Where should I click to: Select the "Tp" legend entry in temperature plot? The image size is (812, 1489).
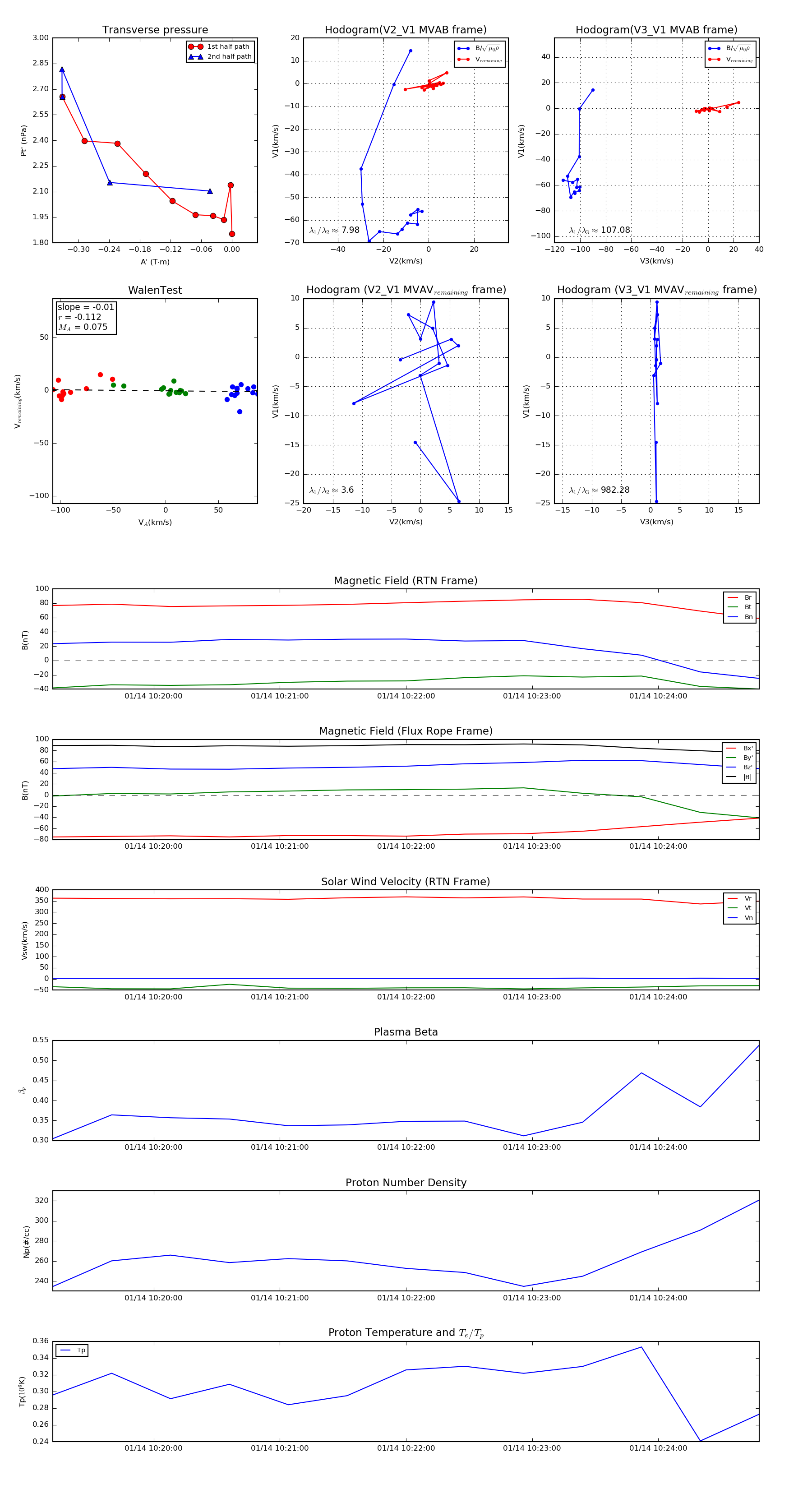click(x=73, y=1350)
